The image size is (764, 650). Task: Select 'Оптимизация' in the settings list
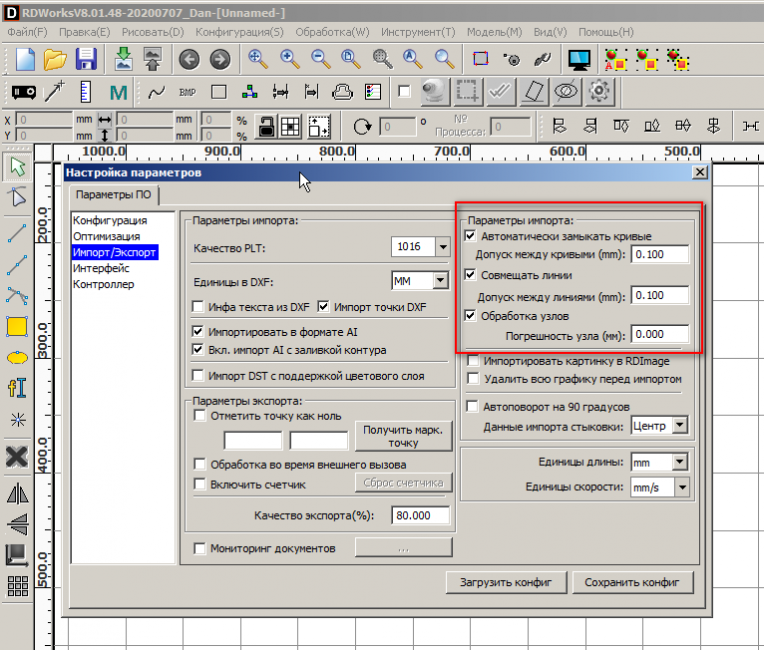[x=107, y=236]
